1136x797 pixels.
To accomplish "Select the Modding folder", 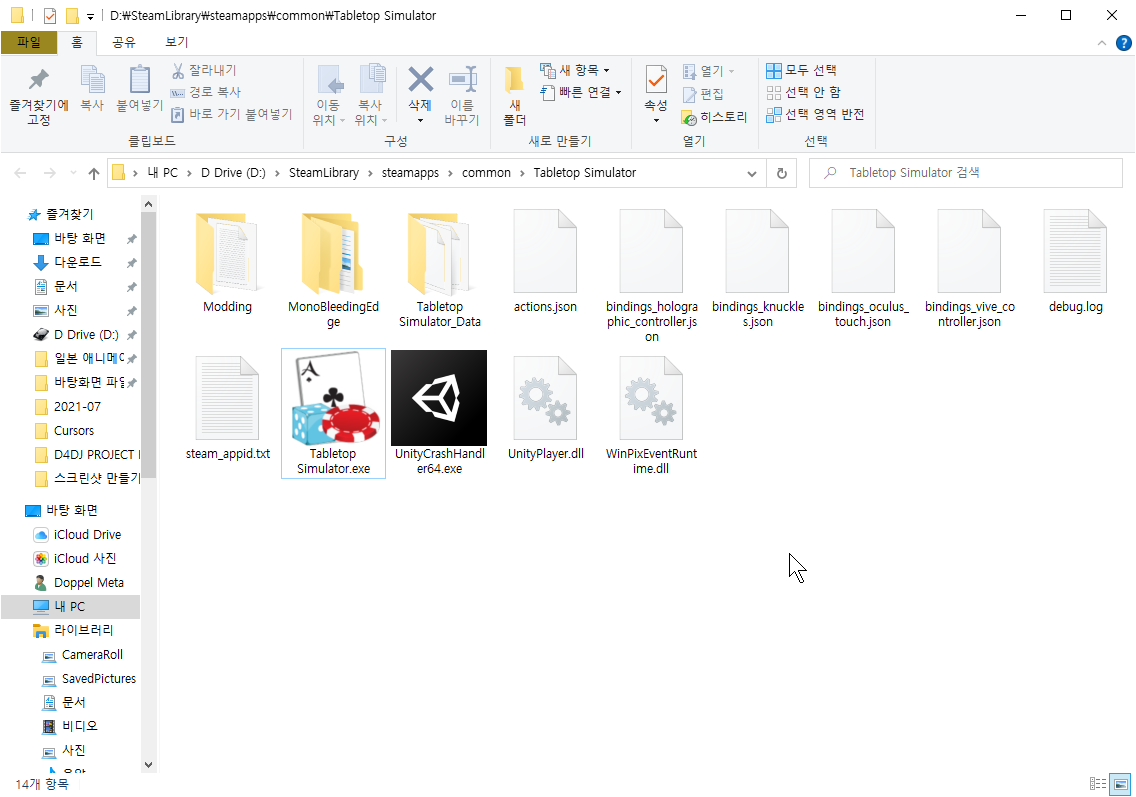I will click(227, 262).
